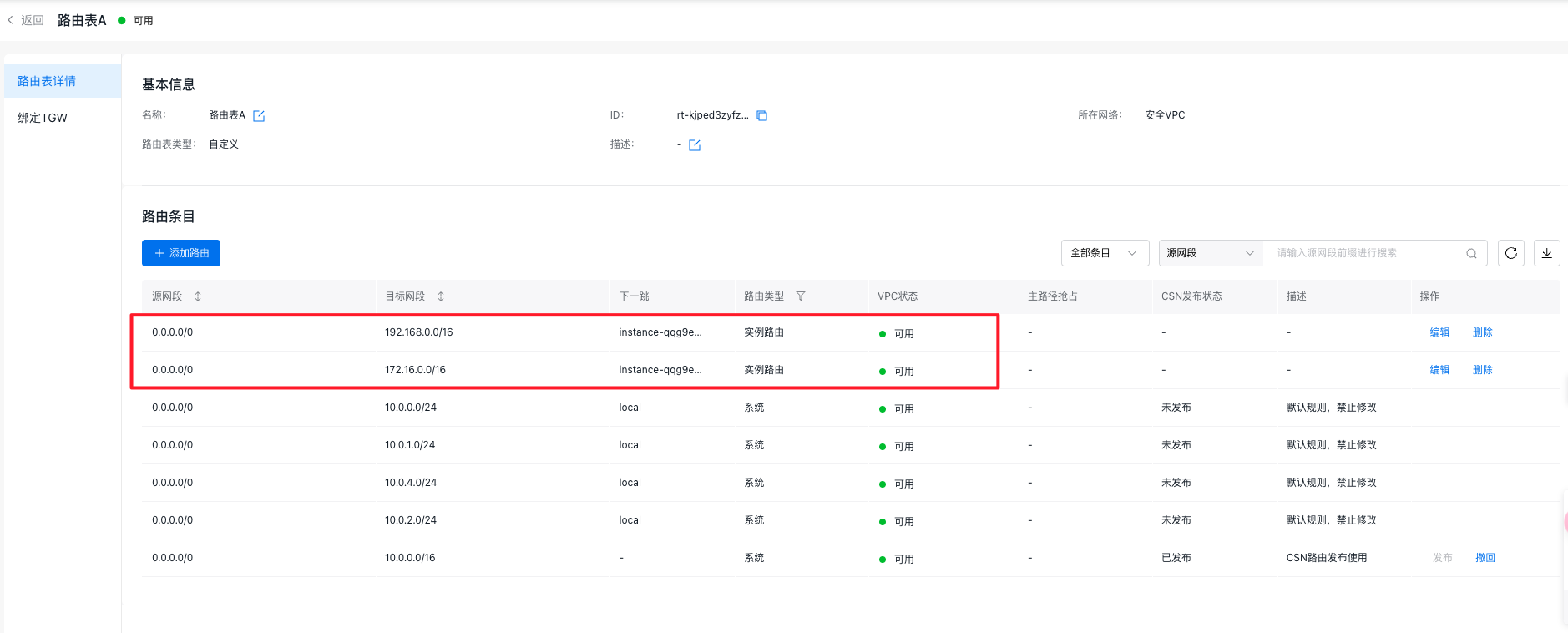The width and height of the screenshot is (1568, 633).
Task: Click next hop of 192.168.0.0/16 row
Action: coord(660,332)
